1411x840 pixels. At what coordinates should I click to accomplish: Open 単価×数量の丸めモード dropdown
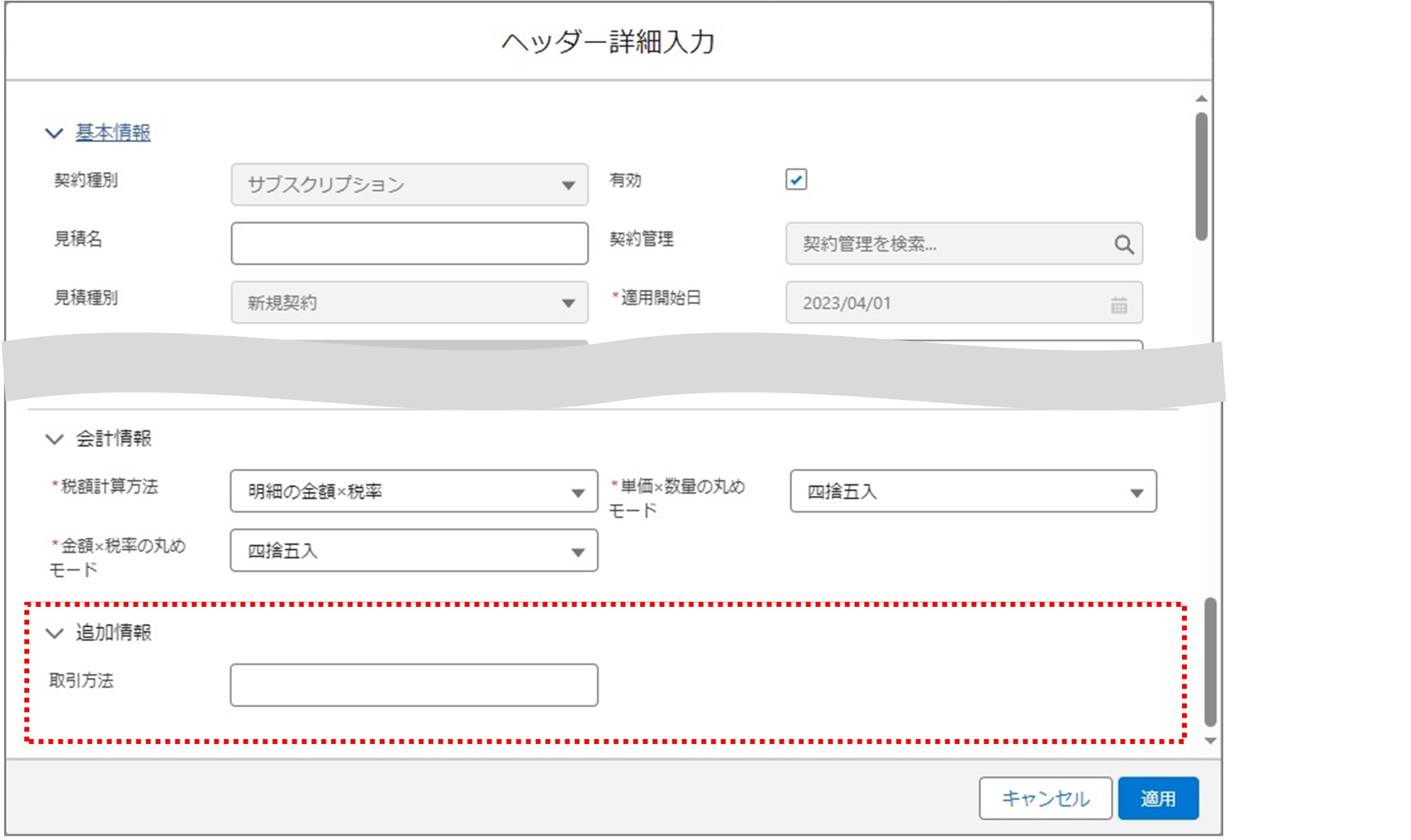[x=972, y=491]
